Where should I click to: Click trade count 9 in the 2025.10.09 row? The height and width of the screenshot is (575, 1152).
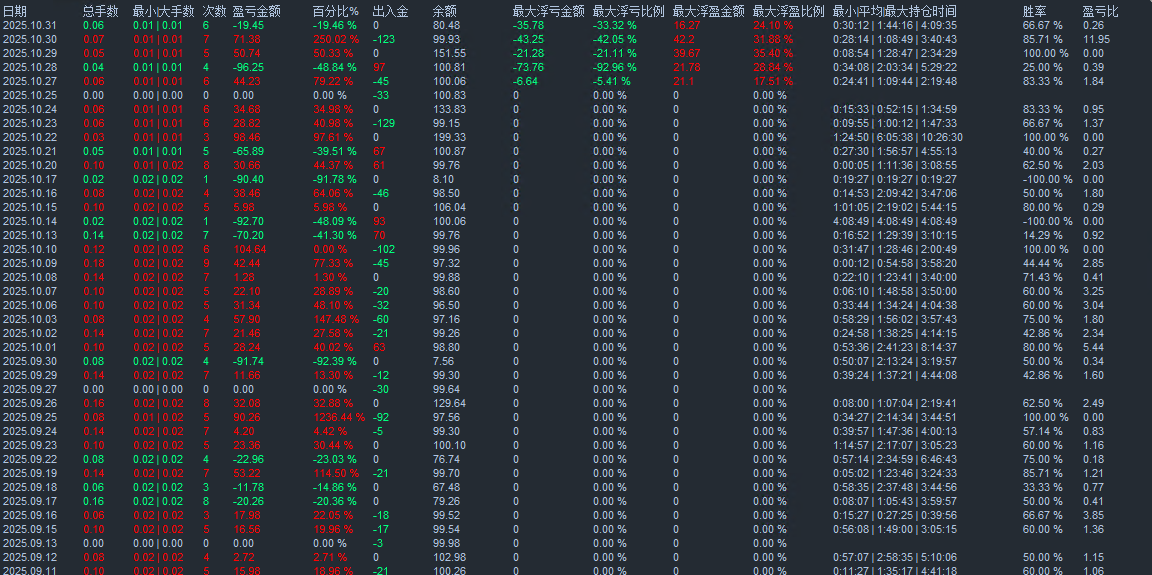click(x=206, y=263)
